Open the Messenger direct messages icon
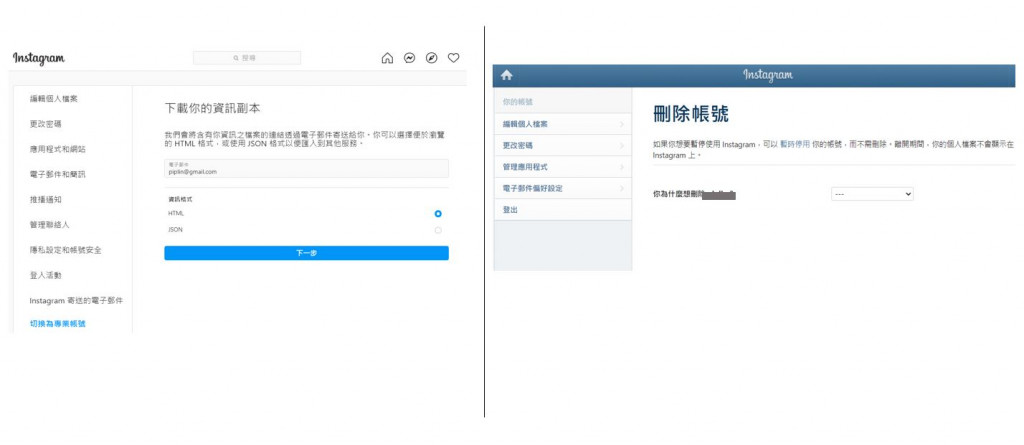The height and width of the screenshot is (445, 1024). pos(409,58)
